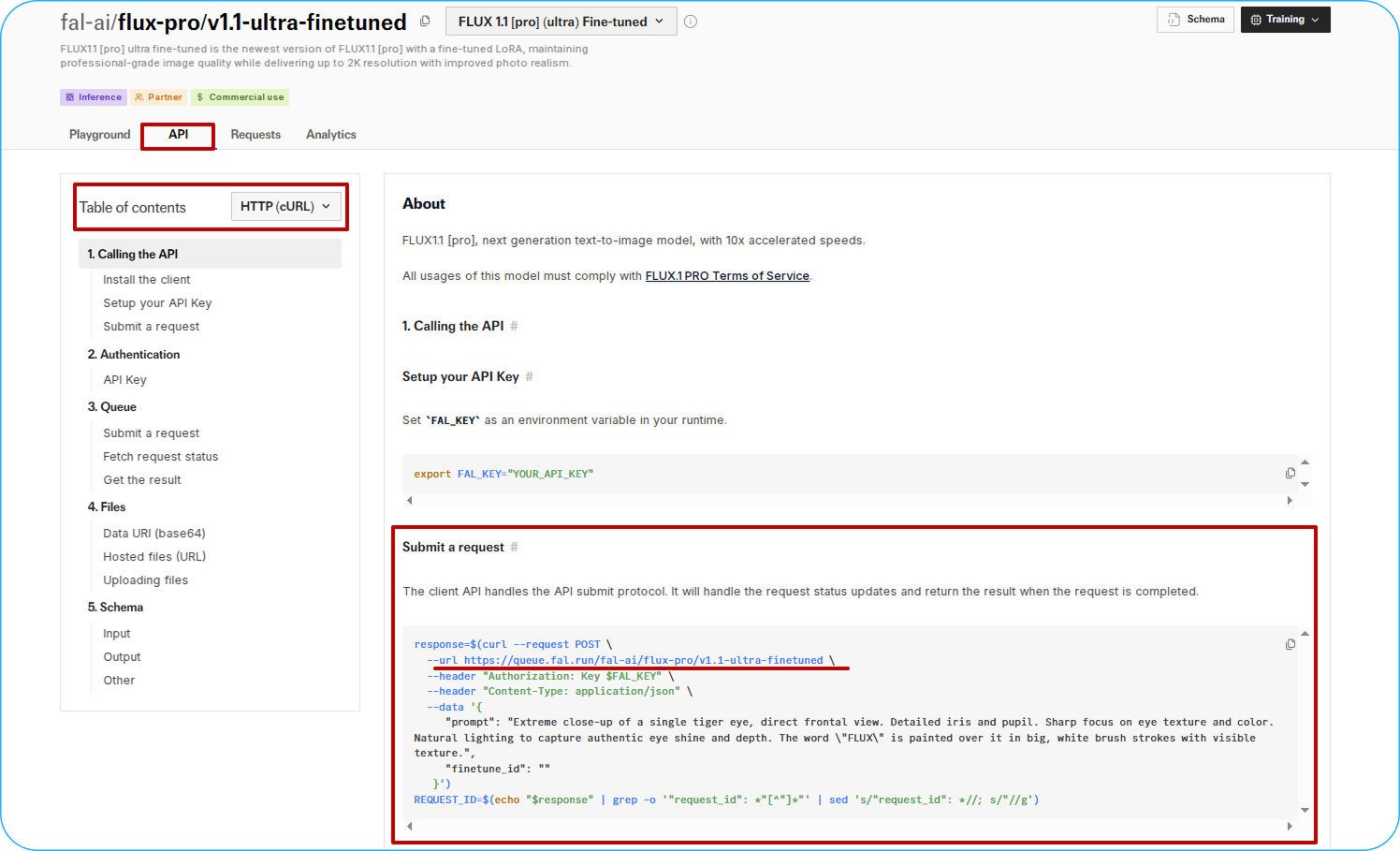Go to the Analytics tab
The width and height of the screenshot is (1400, 851).
[331, 135]
